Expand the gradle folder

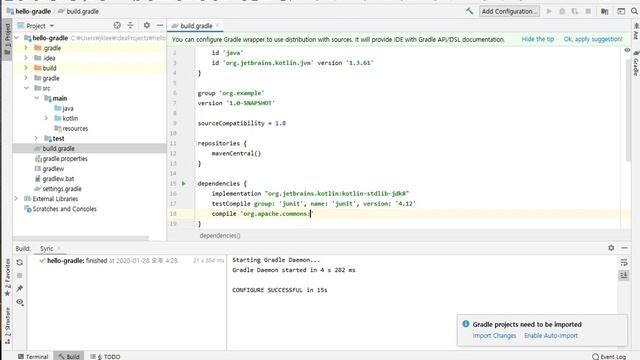[x=26, y=78]
